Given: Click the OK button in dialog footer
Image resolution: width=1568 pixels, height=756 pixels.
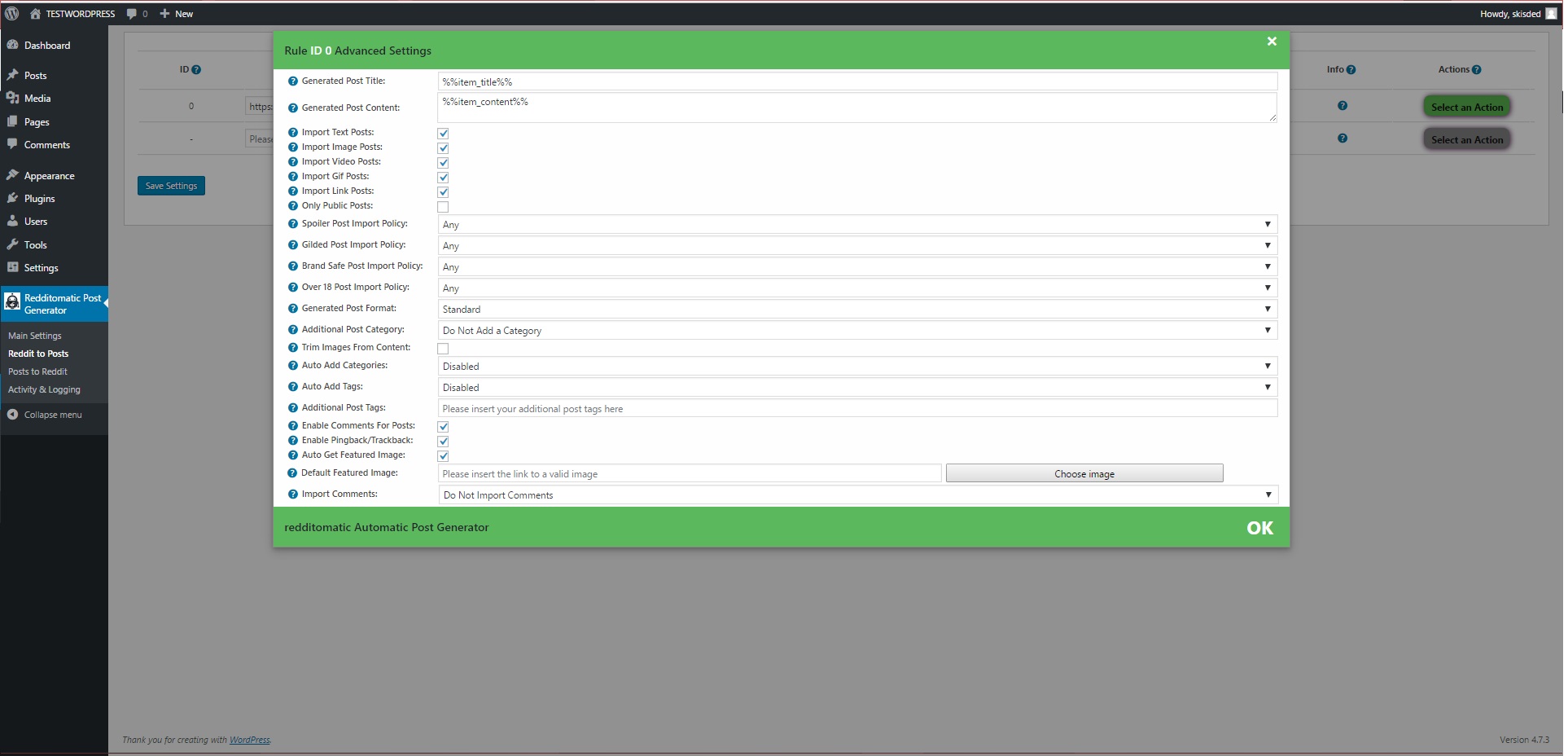Looking at the screenshot, I should point(1259,528).
